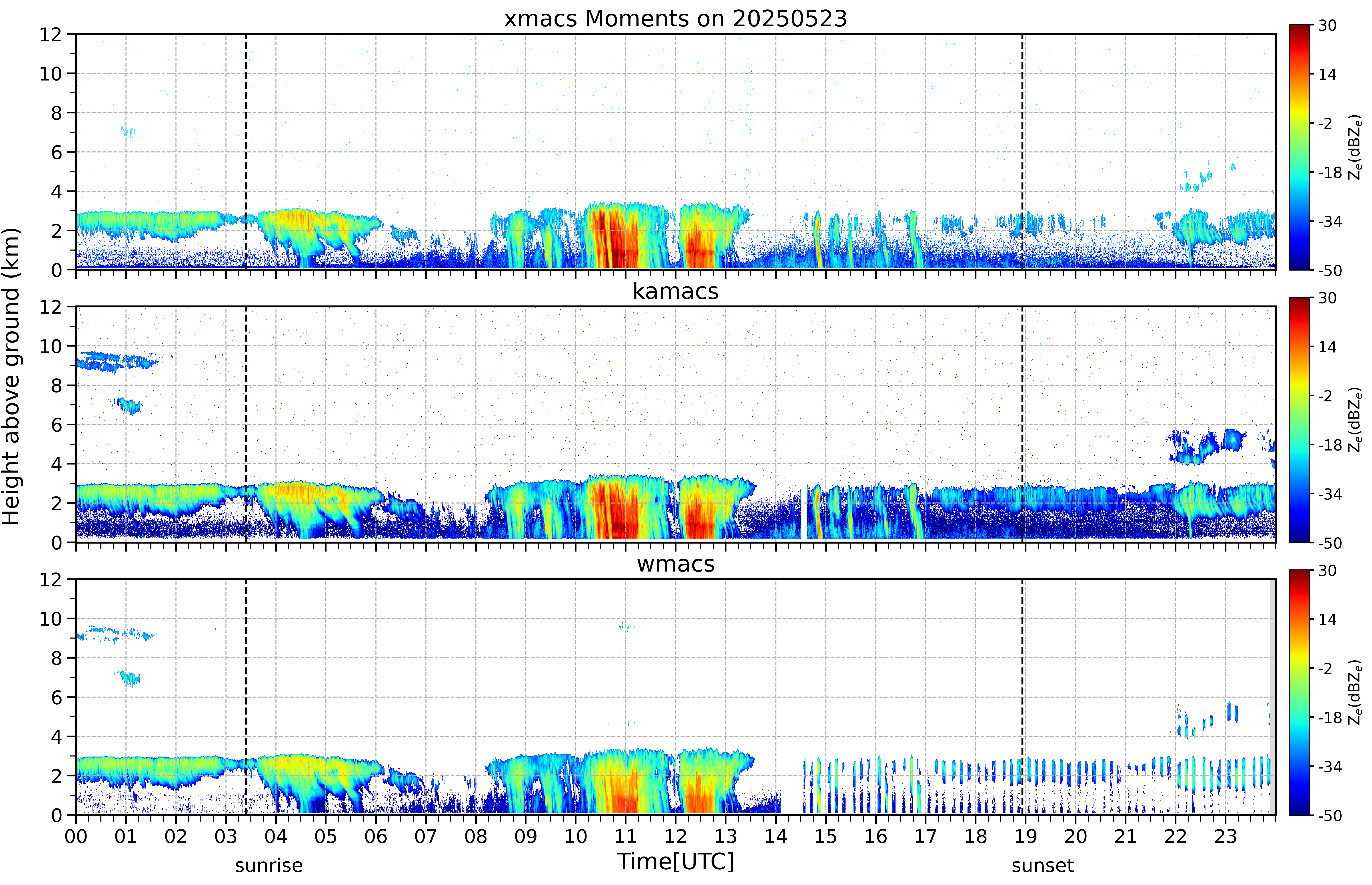Click the dashed sunrise line in xmacs panel
1372x885 pixels.
pos(246,152)
